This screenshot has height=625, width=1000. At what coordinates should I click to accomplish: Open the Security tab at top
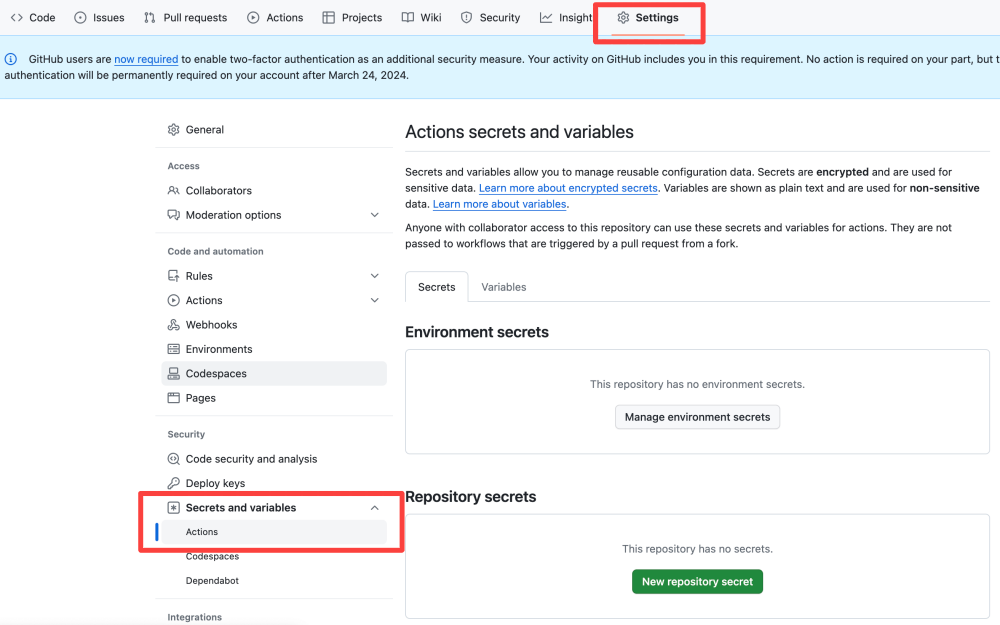point(490,18)
